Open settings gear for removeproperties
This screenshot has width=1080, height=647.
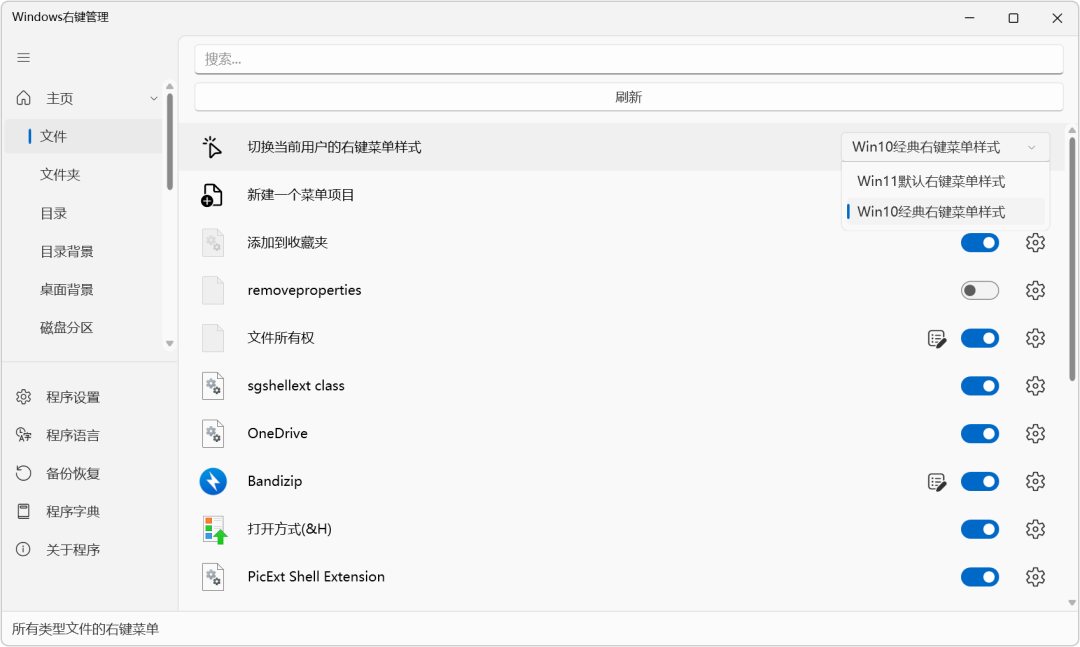click(1035, 290)
